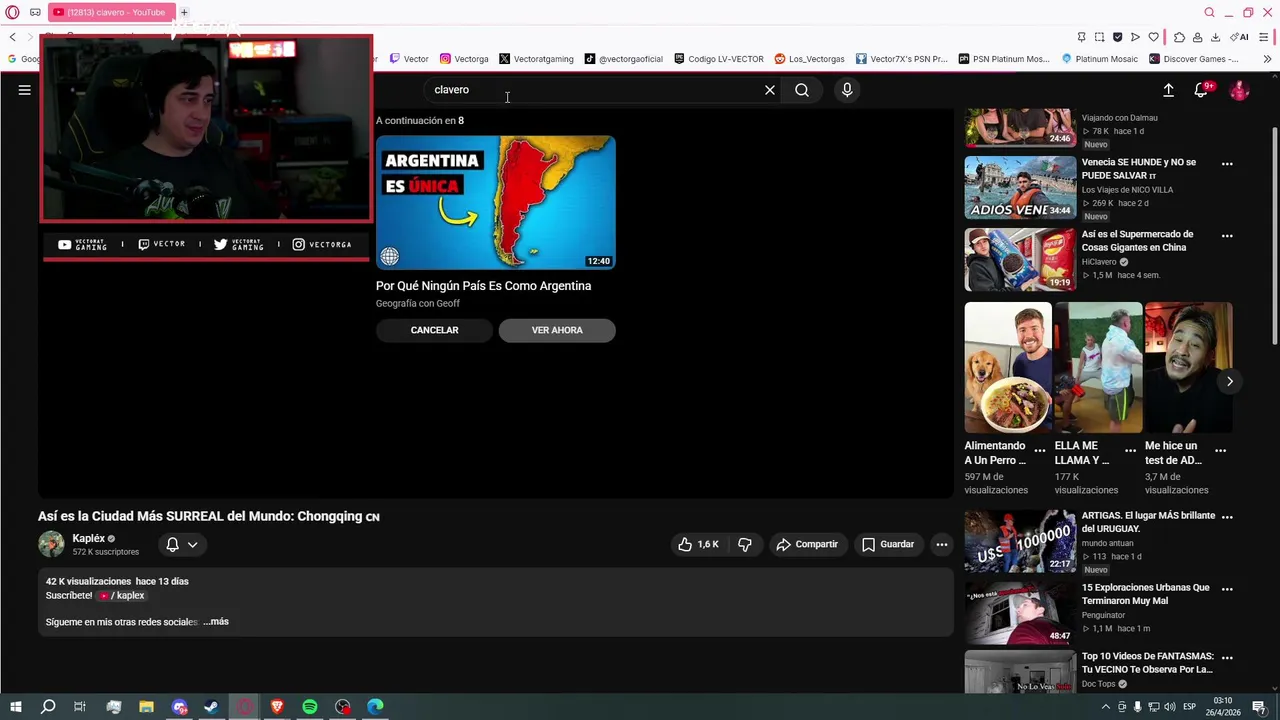Open options for 15 Exploraciones Urbanas video
Viewport: 1280px width, 720px height.
[1227, 589]
